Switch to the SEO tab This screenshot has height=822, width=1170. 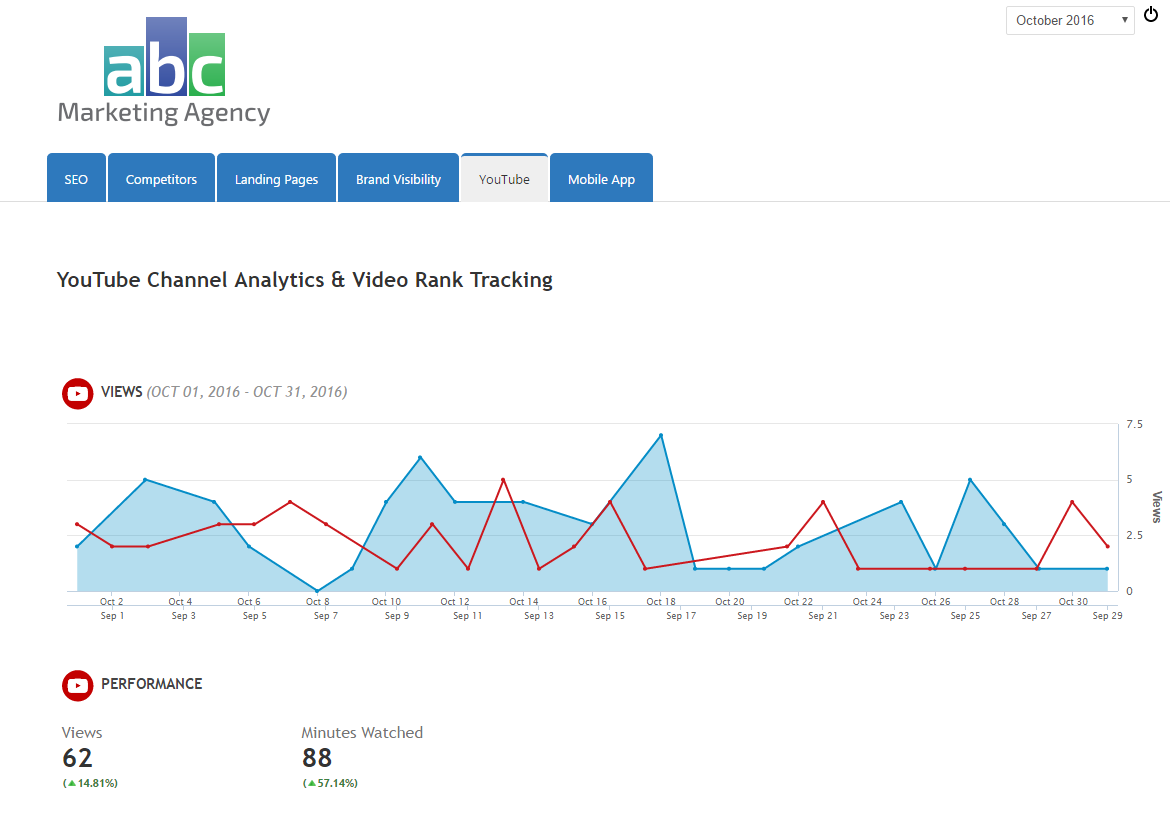pos(76,179)
